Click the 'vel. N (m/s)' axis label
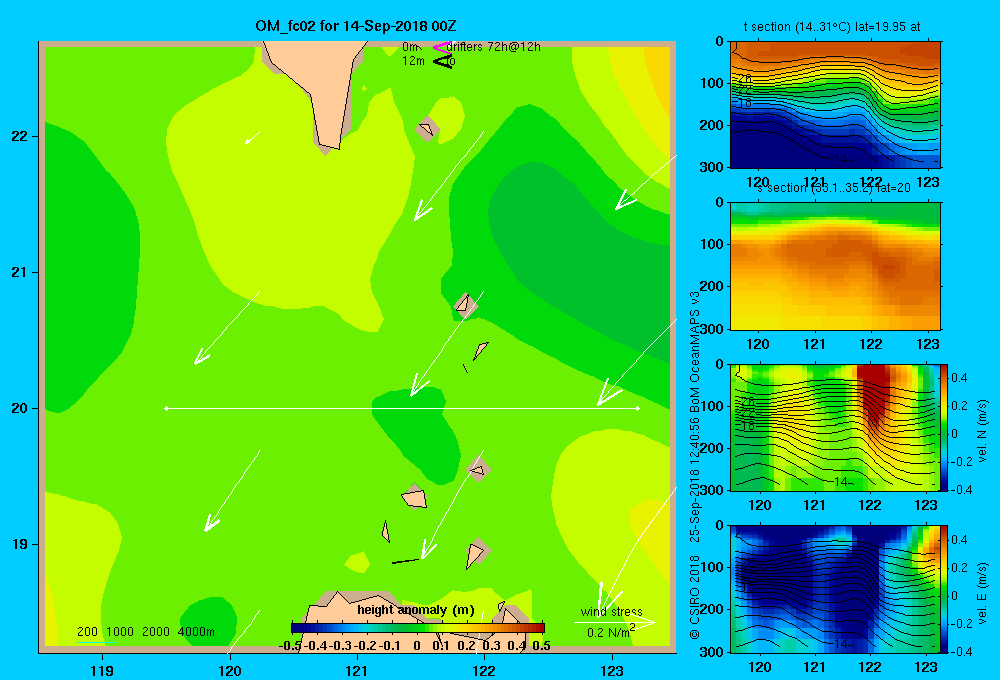The height and width of the screenshot is (680, 1000). [982, 431]
